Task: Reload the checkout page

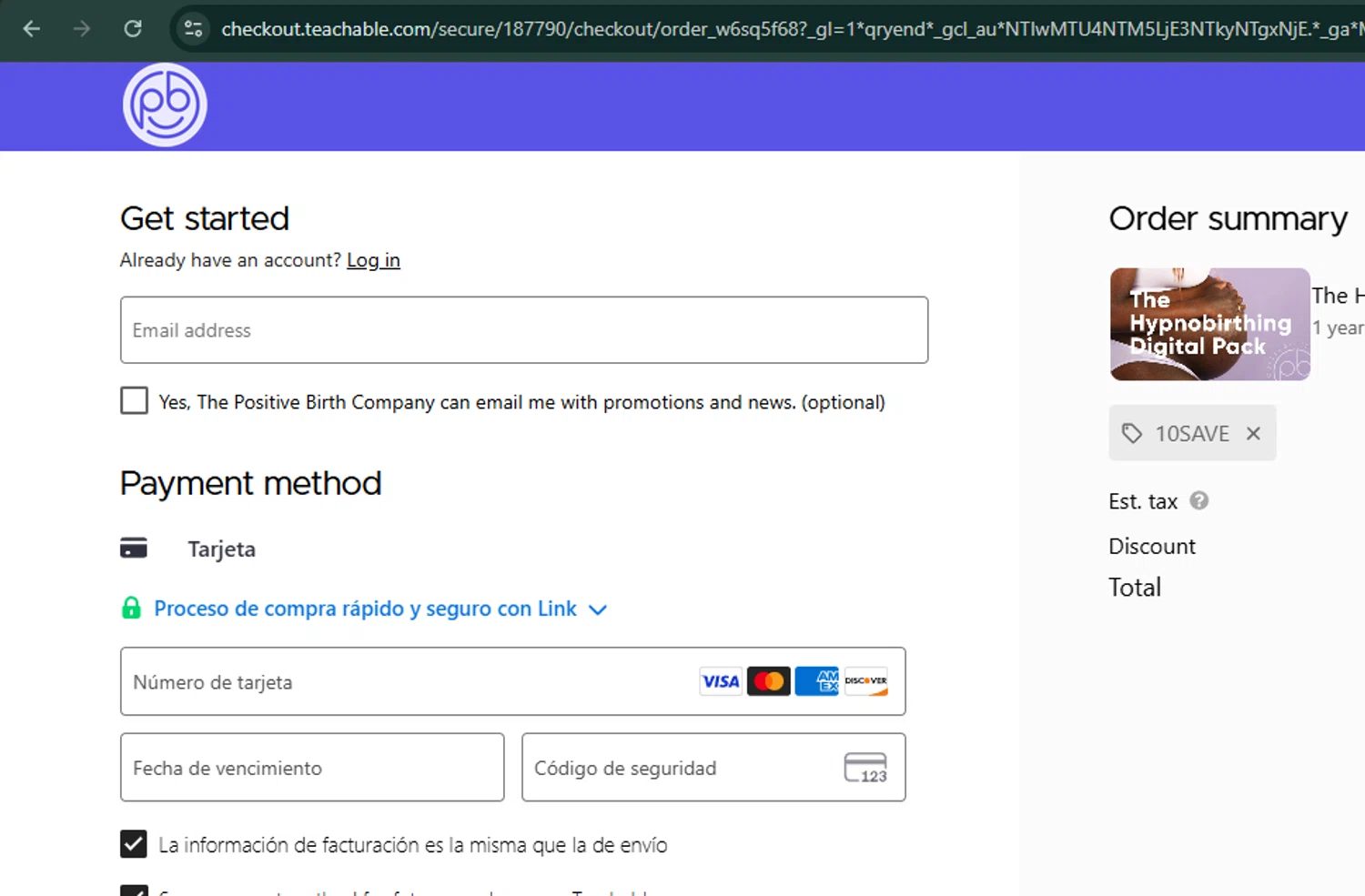Action: click(x=133, y=29)
